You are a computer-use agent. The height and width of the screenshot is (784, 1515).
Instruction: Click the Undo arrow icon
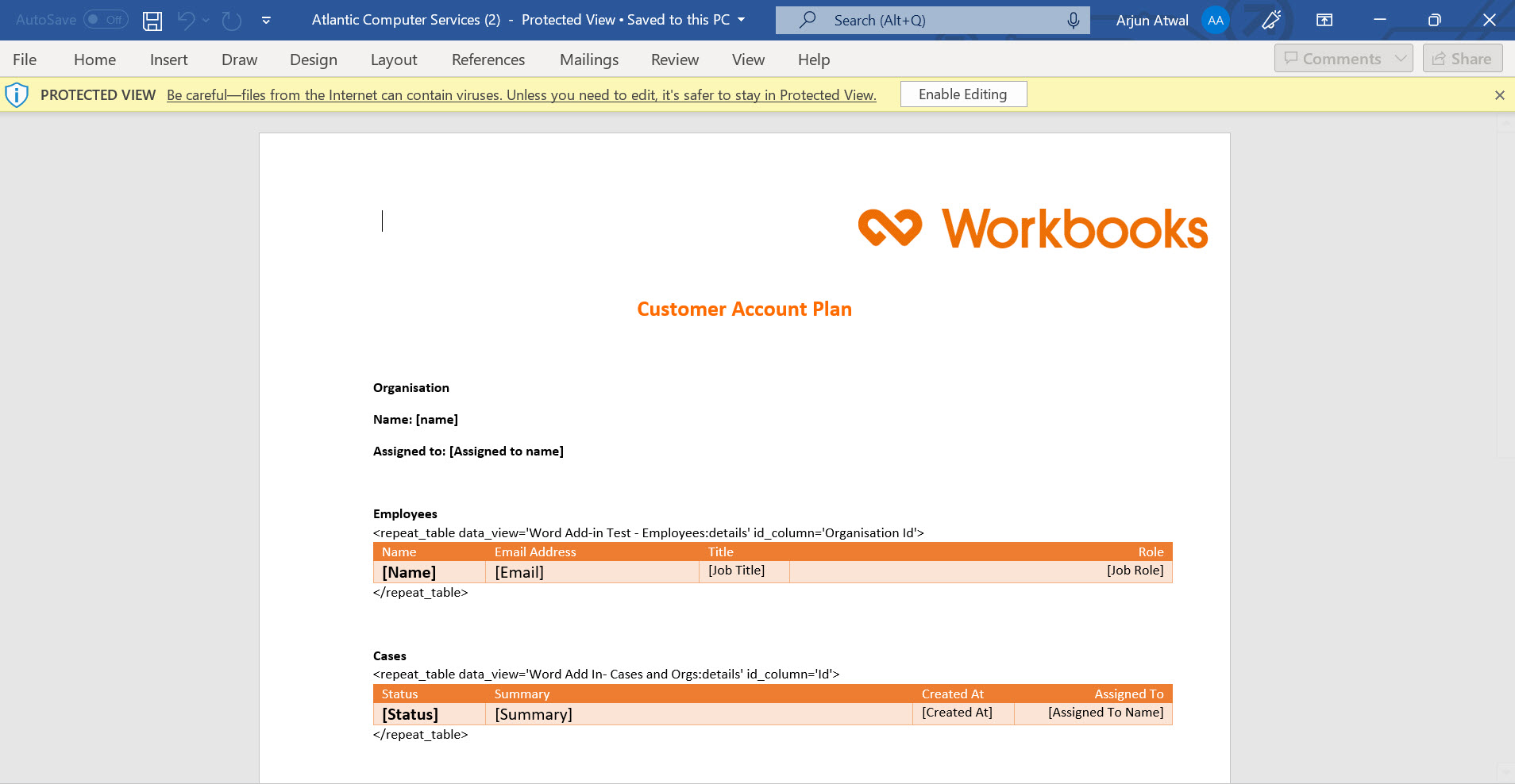(x=186, y=21)
